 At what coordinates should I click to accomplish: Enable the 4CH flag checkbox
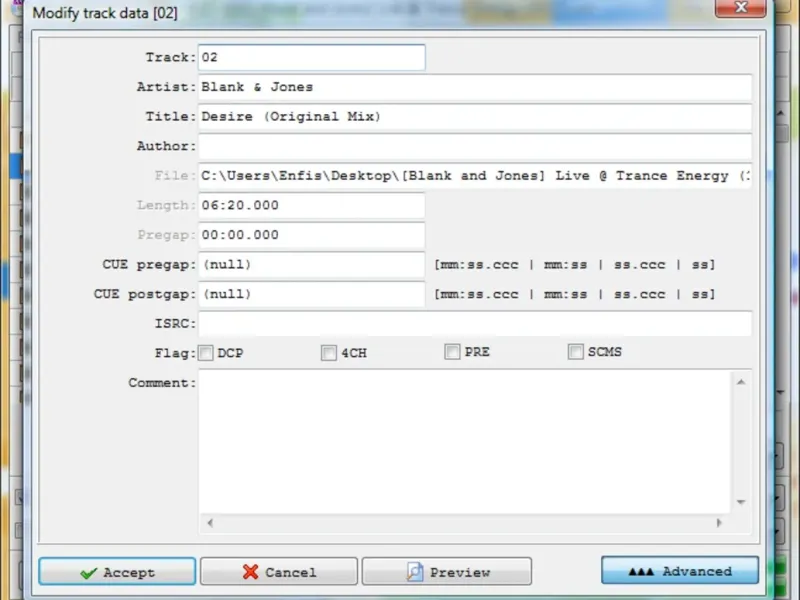pyautogui.click(x=329, y=353)
